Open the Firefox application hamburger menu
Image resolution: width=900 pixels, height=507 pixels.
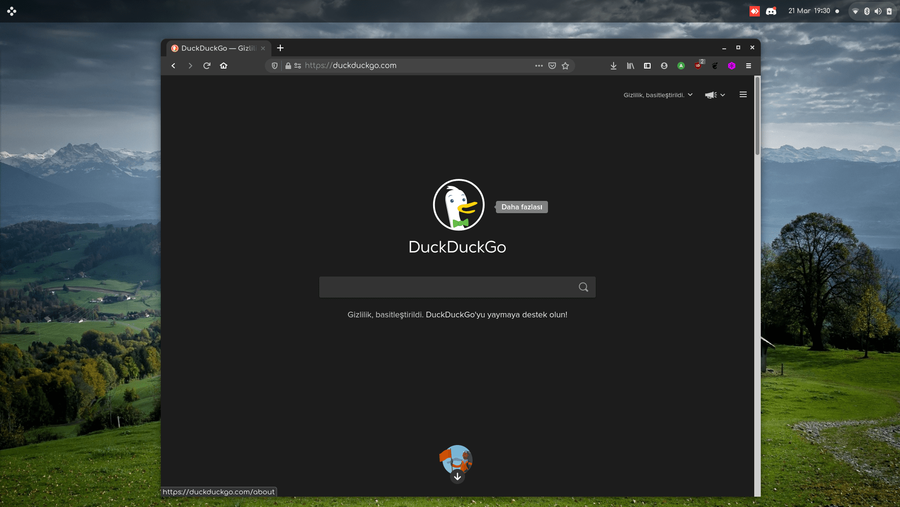point(748,65)
